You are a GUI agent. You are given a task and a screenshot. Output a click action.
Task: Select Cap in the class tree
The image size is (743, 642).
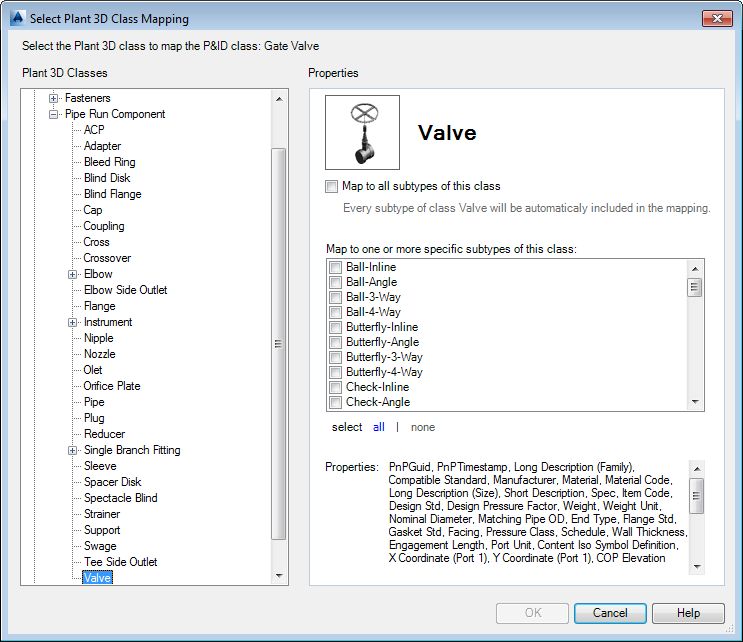[x=92, y=210]
